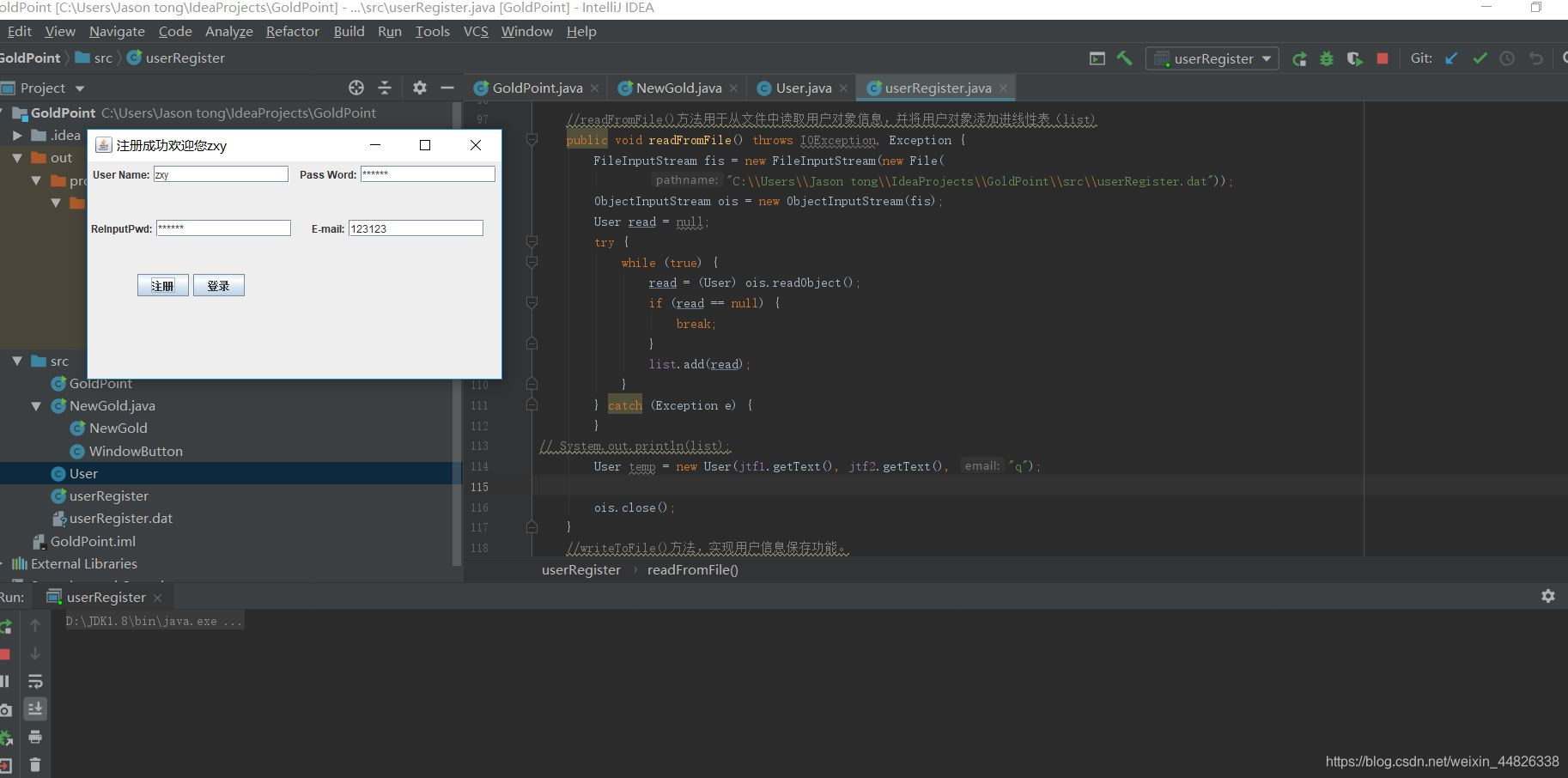Image resolution: width=1568 pixels, height=778 pixels.
Task: Toggle scroll to end icon in Run console
Action: coord(35,708)
